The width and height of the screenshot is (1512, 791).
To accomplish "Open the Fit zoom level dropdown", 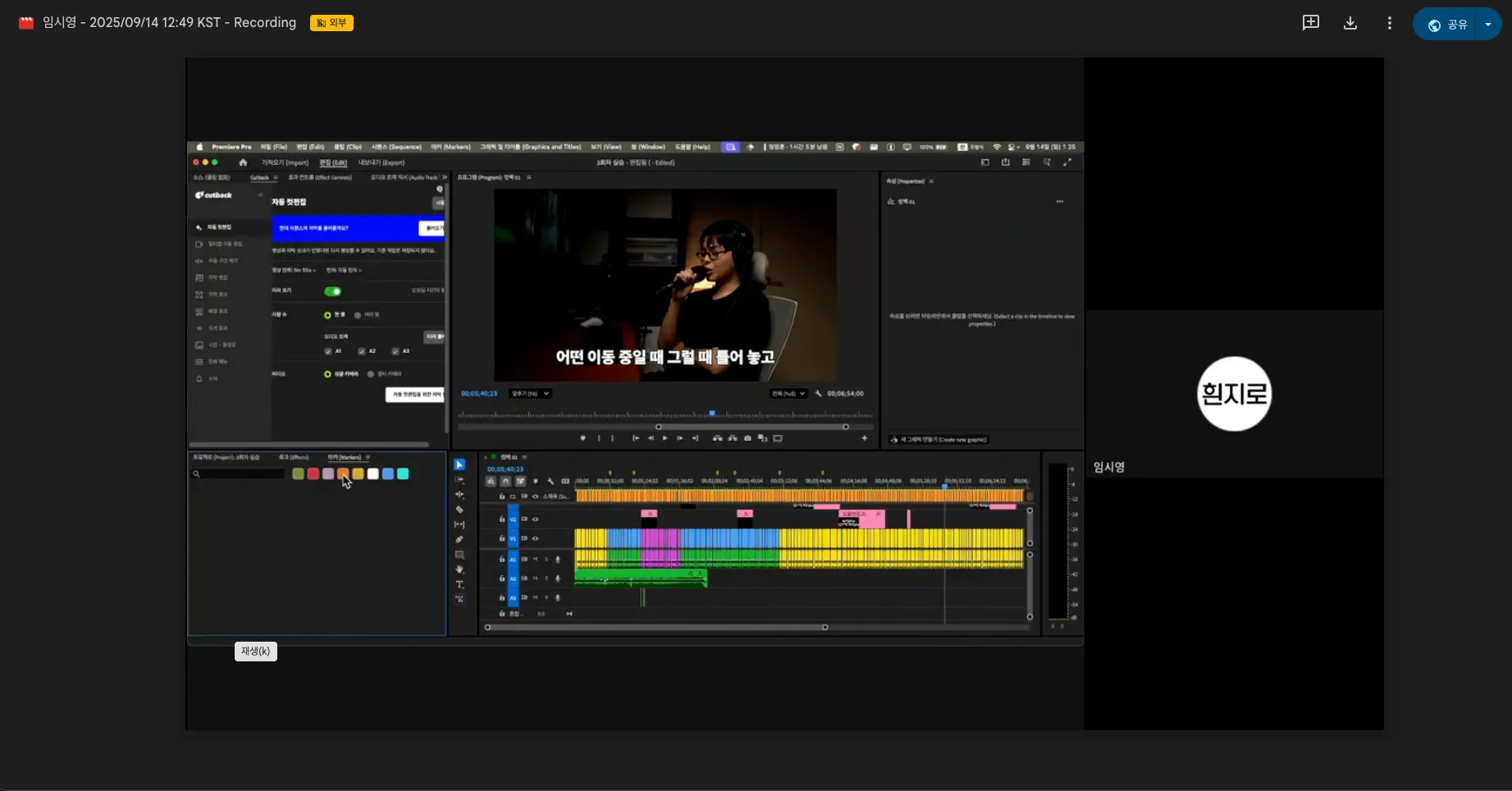I will pos(530,394).
